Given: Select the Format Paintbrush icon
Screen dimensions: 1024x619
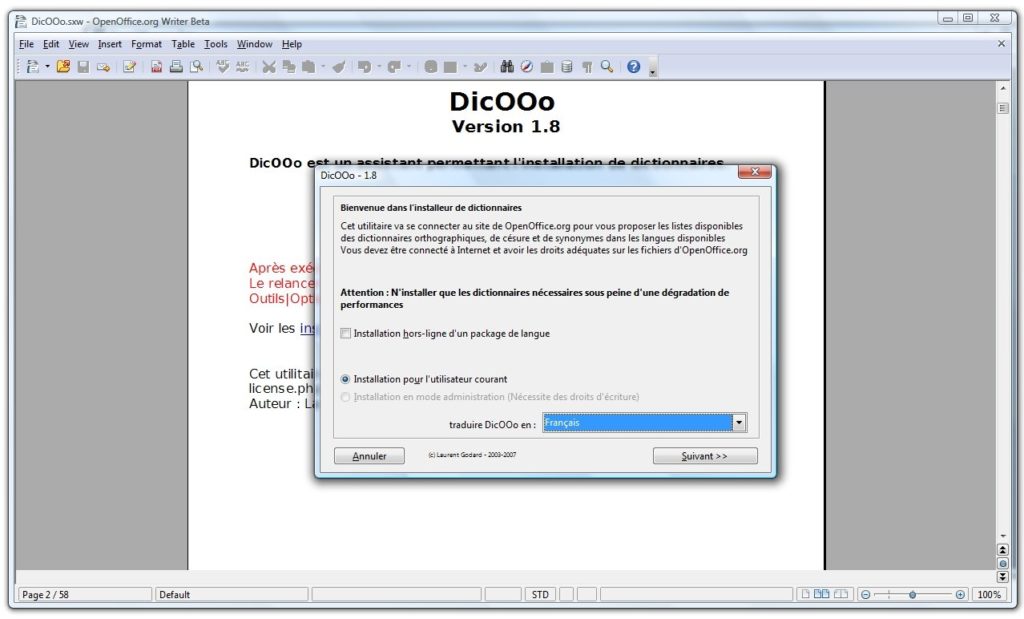Looking at the screenshot, I should (x=338, y=67).
